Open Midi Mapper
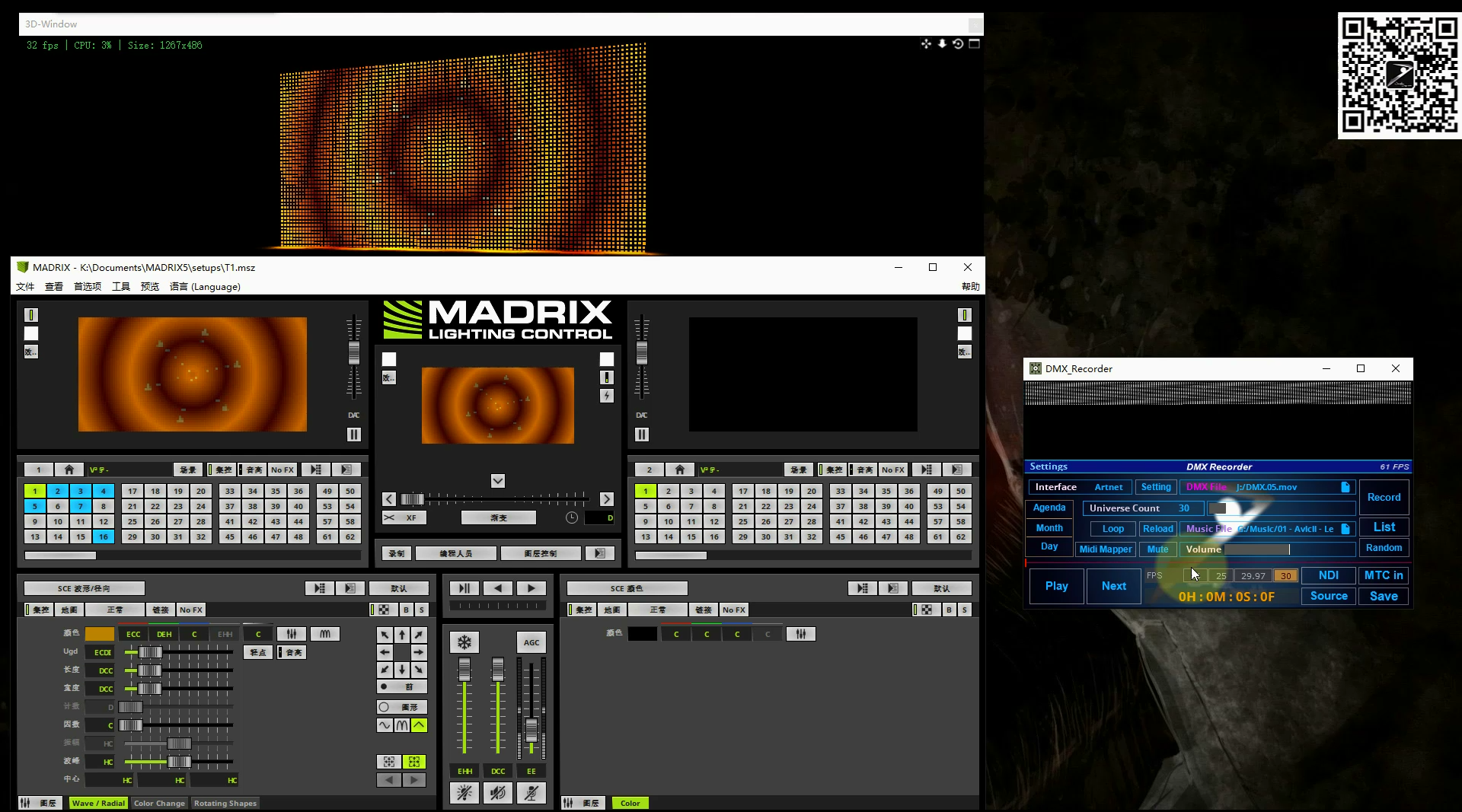The height and width of the screenshot is (812, 1462). (x=1106, y=549)
